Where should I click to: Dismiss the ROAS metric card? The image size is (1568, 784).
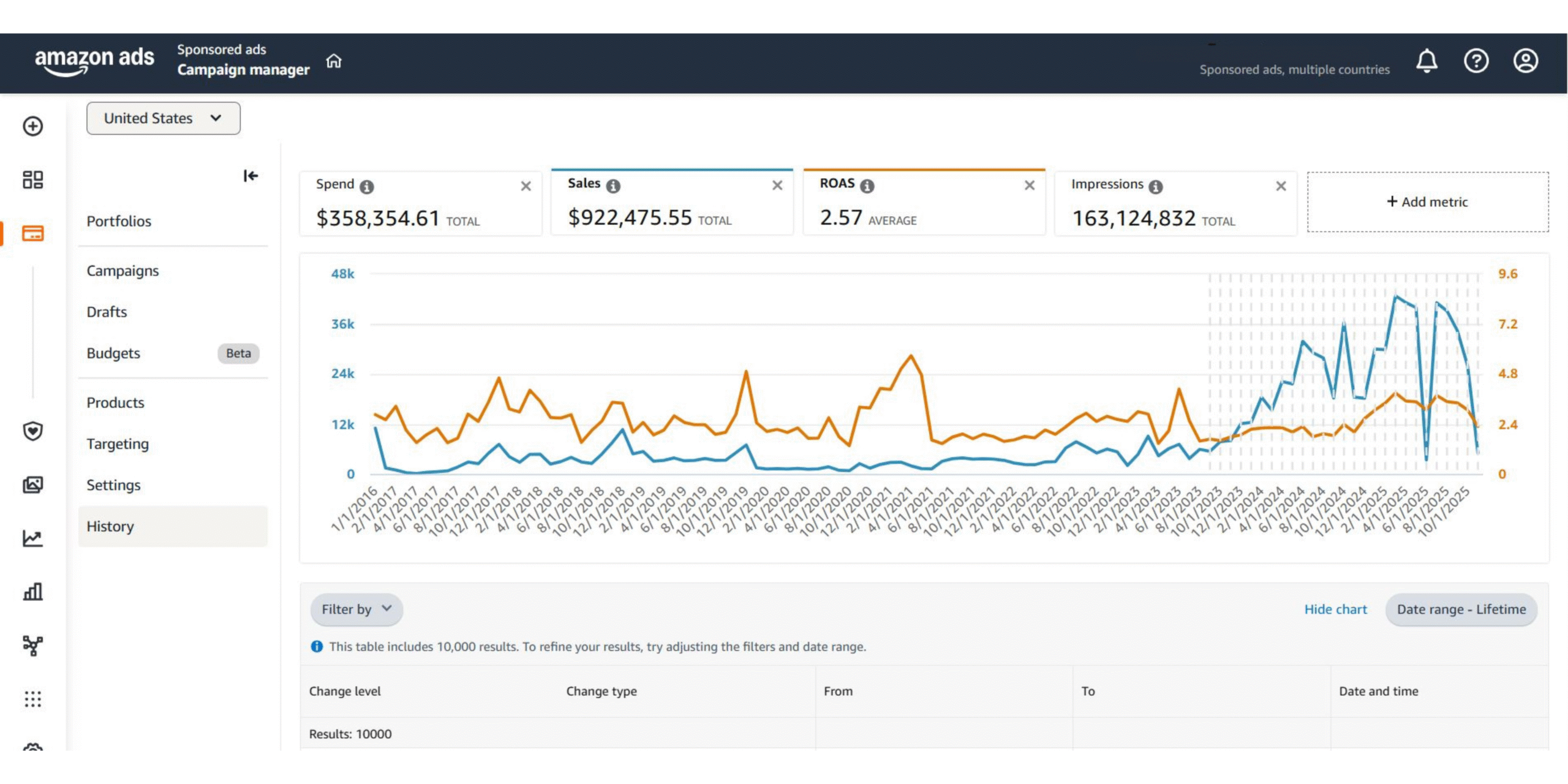click(1029, 186)
